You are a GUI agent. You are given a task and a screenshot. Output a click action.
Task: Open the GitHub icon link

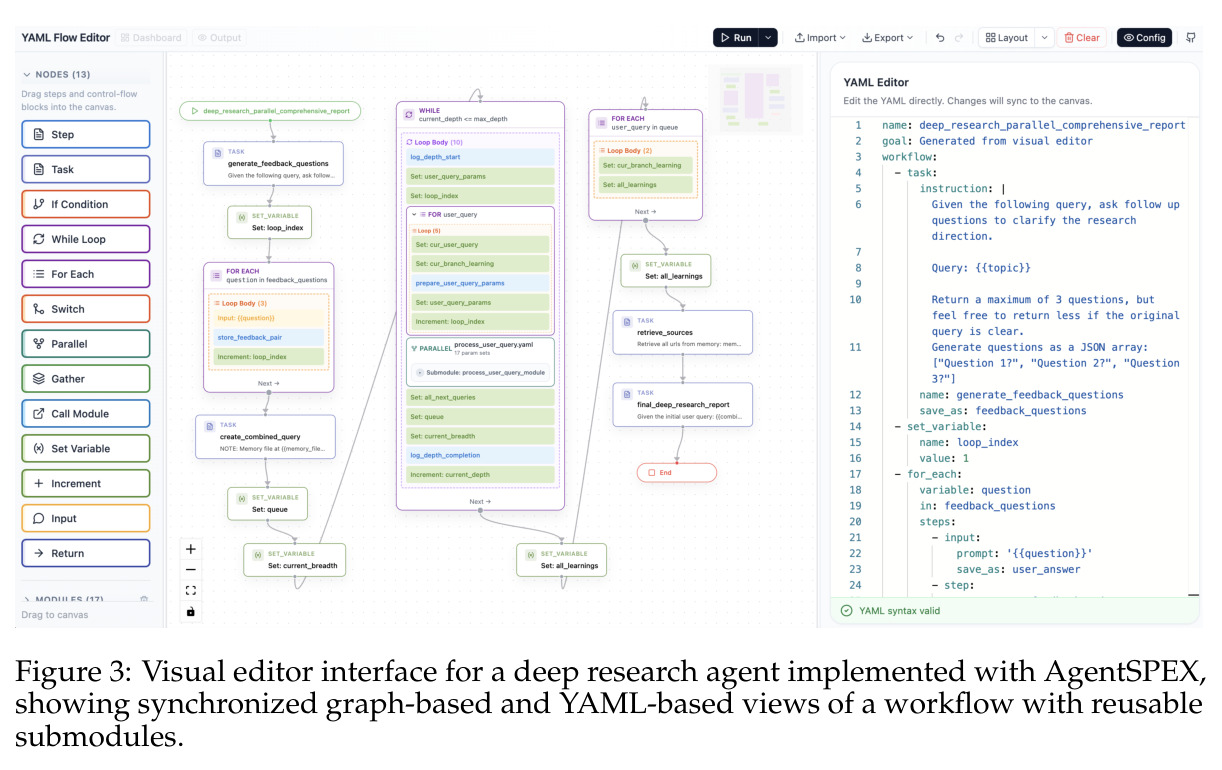[x=1190, y=38]
